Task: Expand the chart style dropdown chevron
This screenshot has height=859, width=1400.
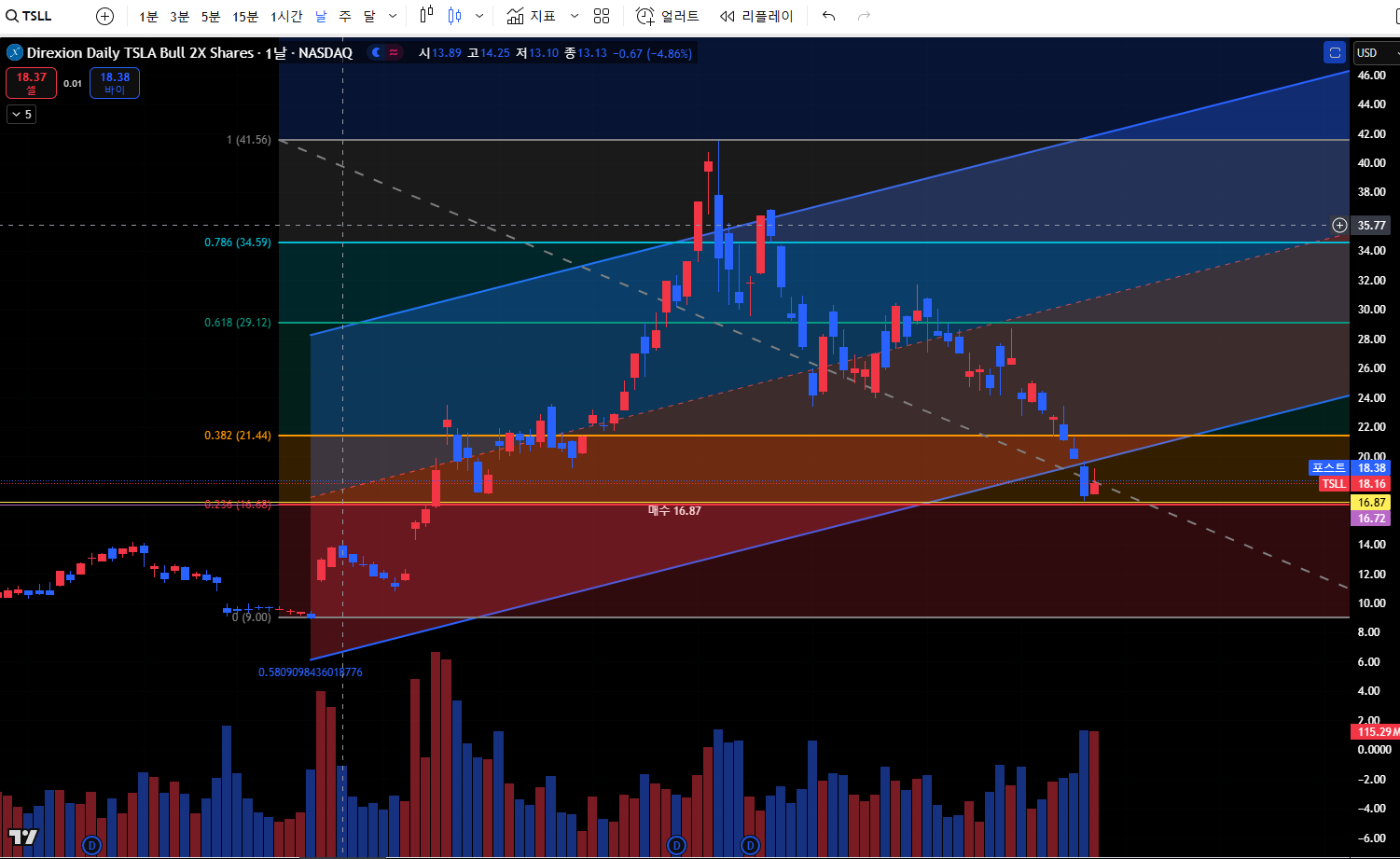Action: [479, 16]
